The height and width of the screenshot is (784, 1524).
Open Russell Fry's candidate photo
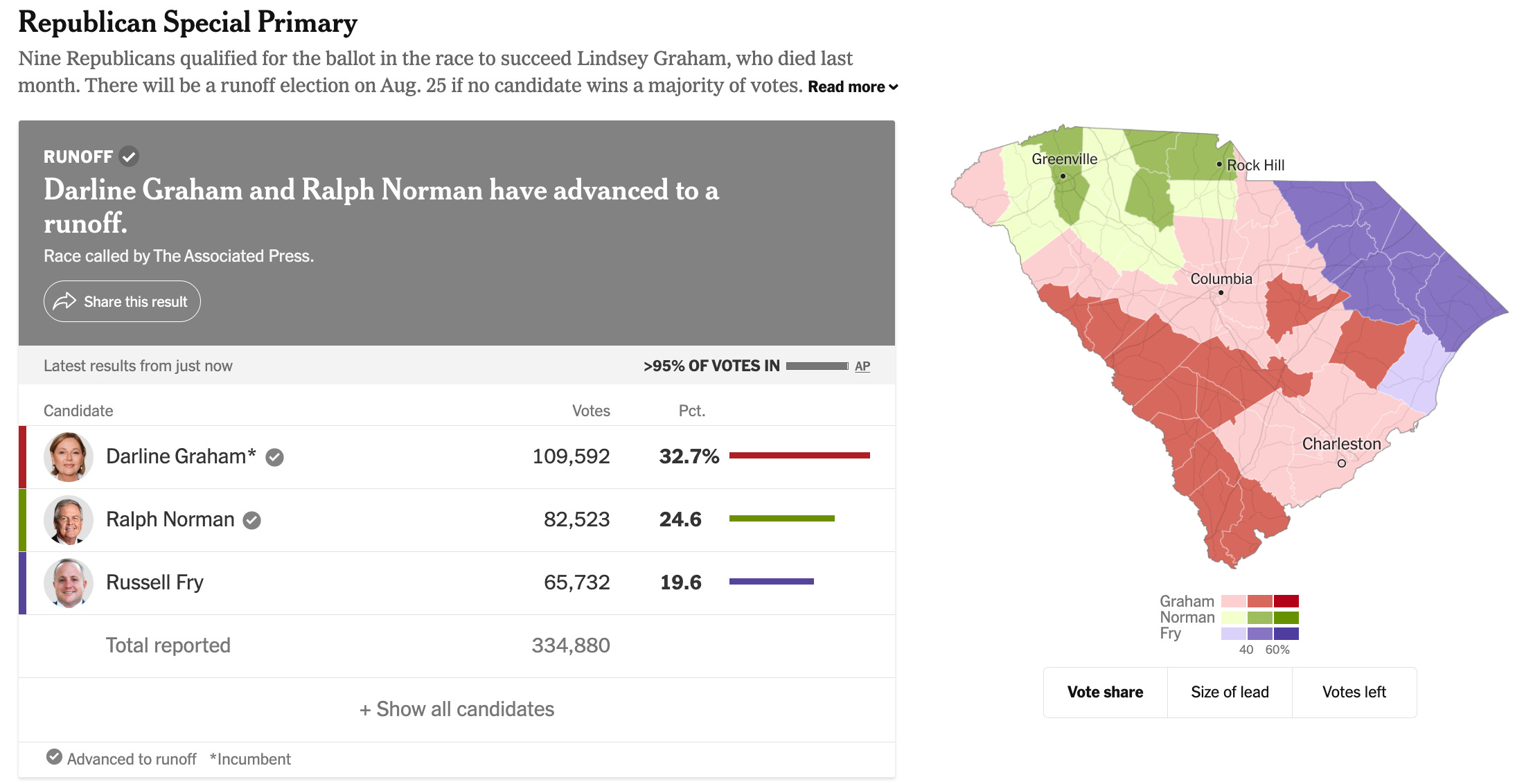tap(69, 583)
